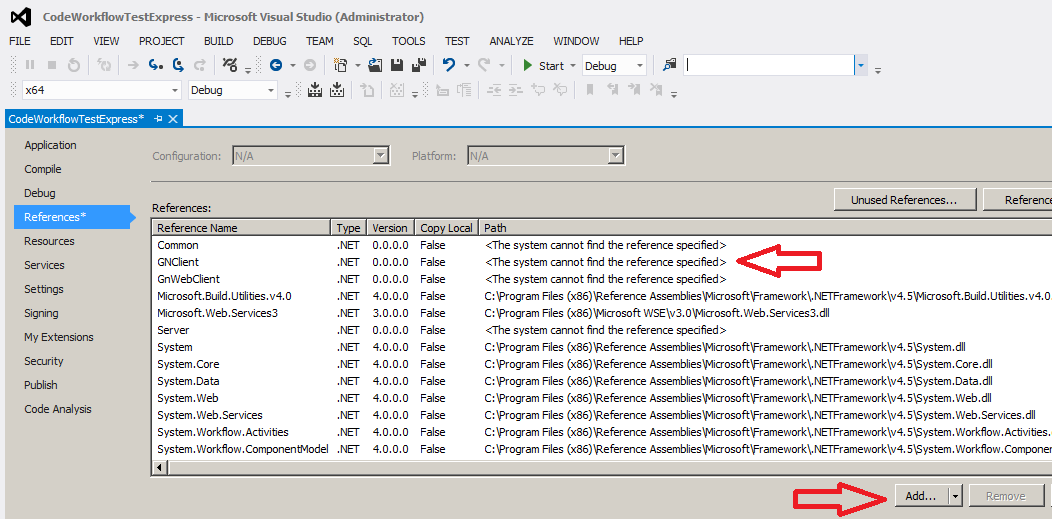Click inside the find text box
1052x519 pixels.
(x=769, y=66)
